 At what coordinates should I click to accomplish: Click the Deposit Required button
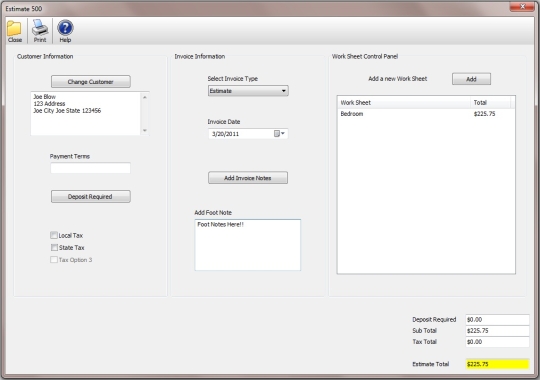[x=91, y=196]
